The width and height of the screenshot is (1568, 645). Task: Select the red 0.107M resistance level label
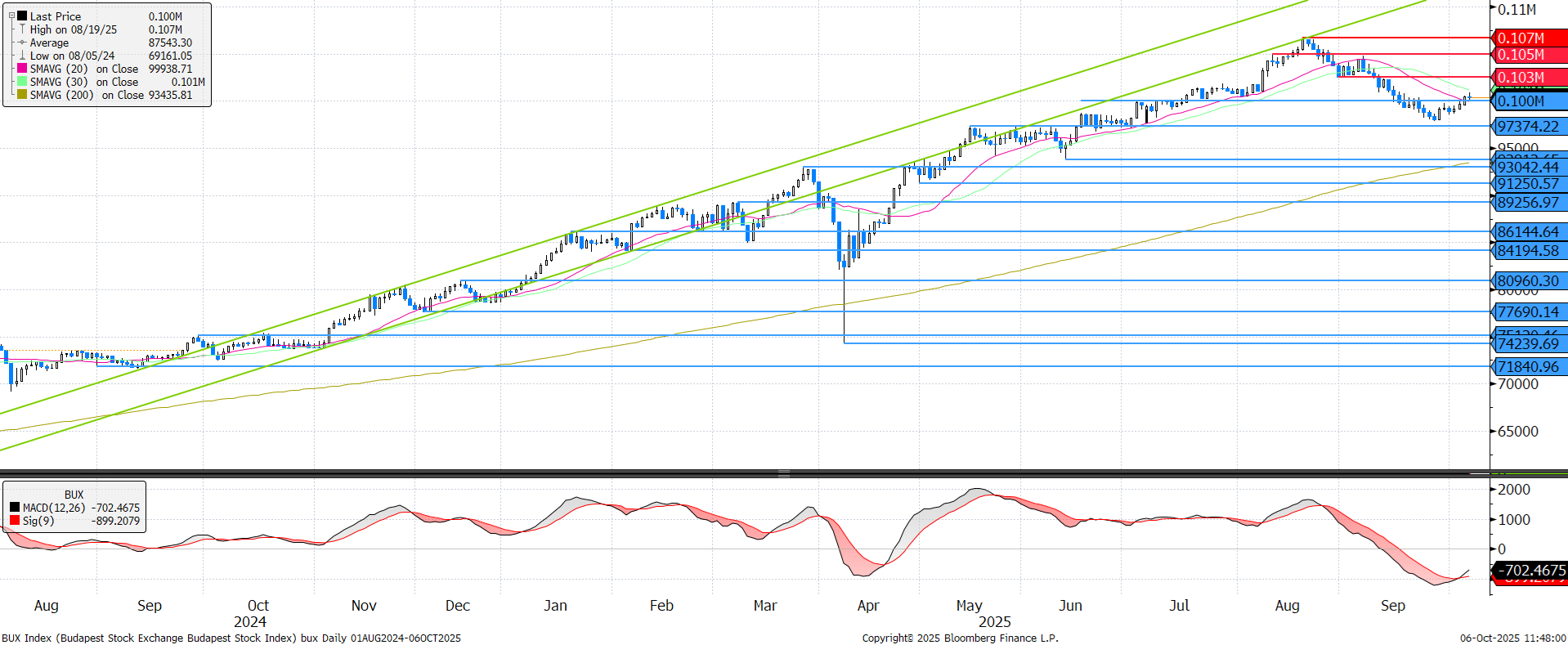click(1527, 38)
